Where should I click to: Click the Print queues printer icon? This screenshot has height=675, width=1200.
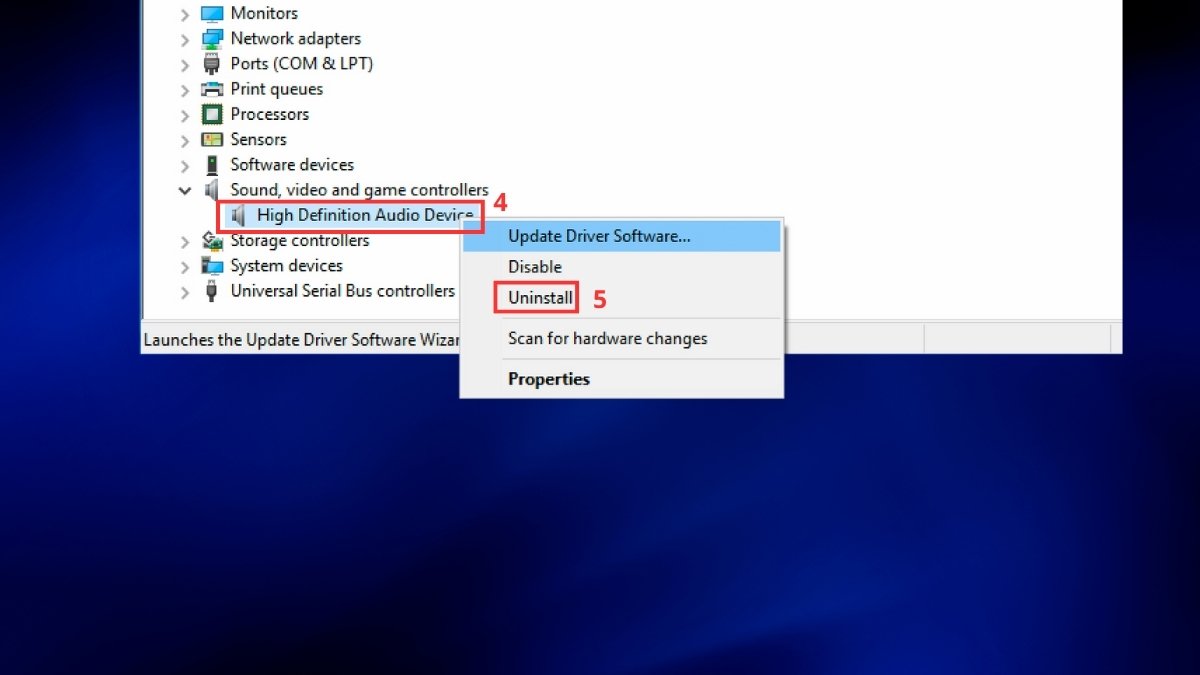[211, 89]
